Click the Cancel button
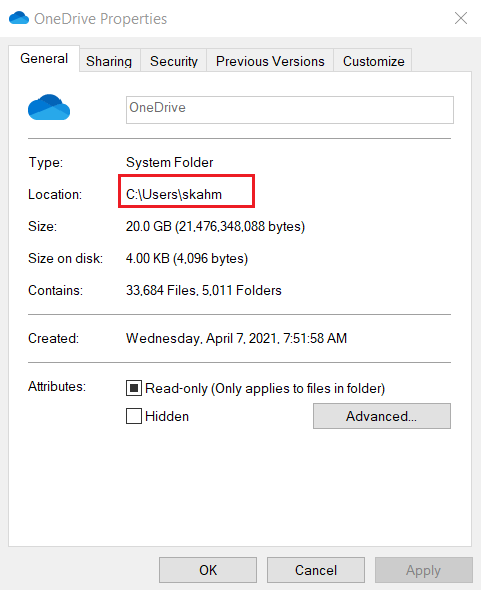Image resolution: width=481 pixels, height=590 pixels. (x=316, y=570)
